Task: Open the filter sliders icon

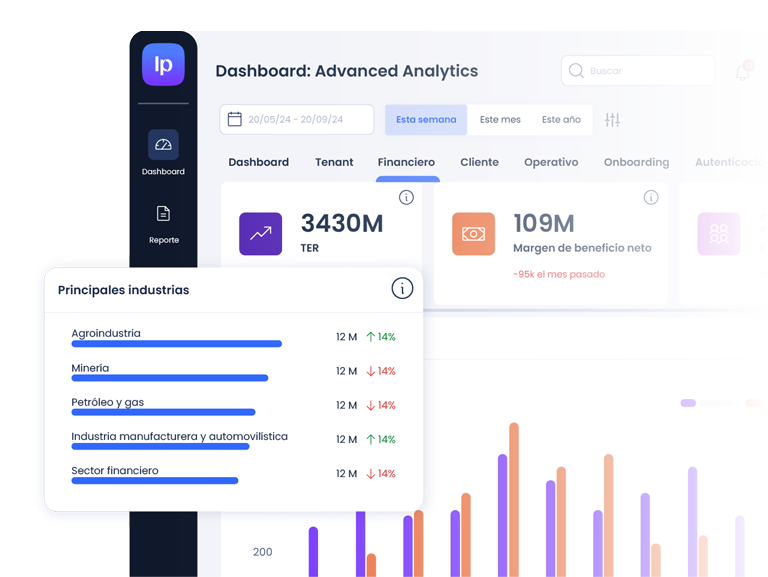Action: pos(612,120)
